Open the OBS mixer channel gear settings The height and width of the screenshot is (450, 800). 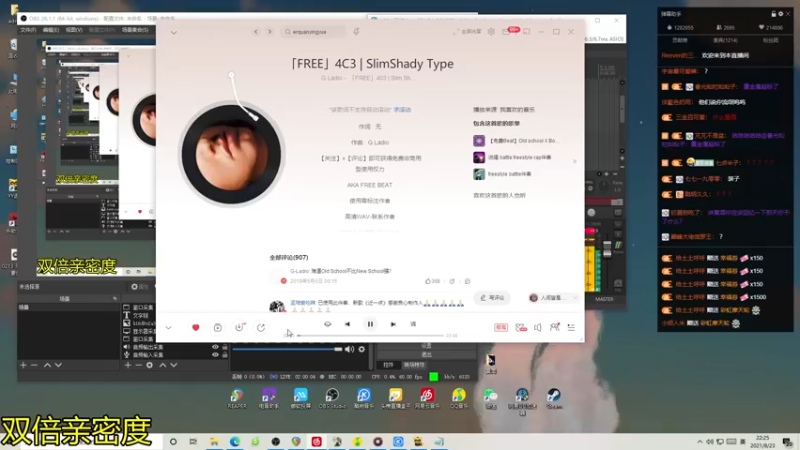coord(362,349)
